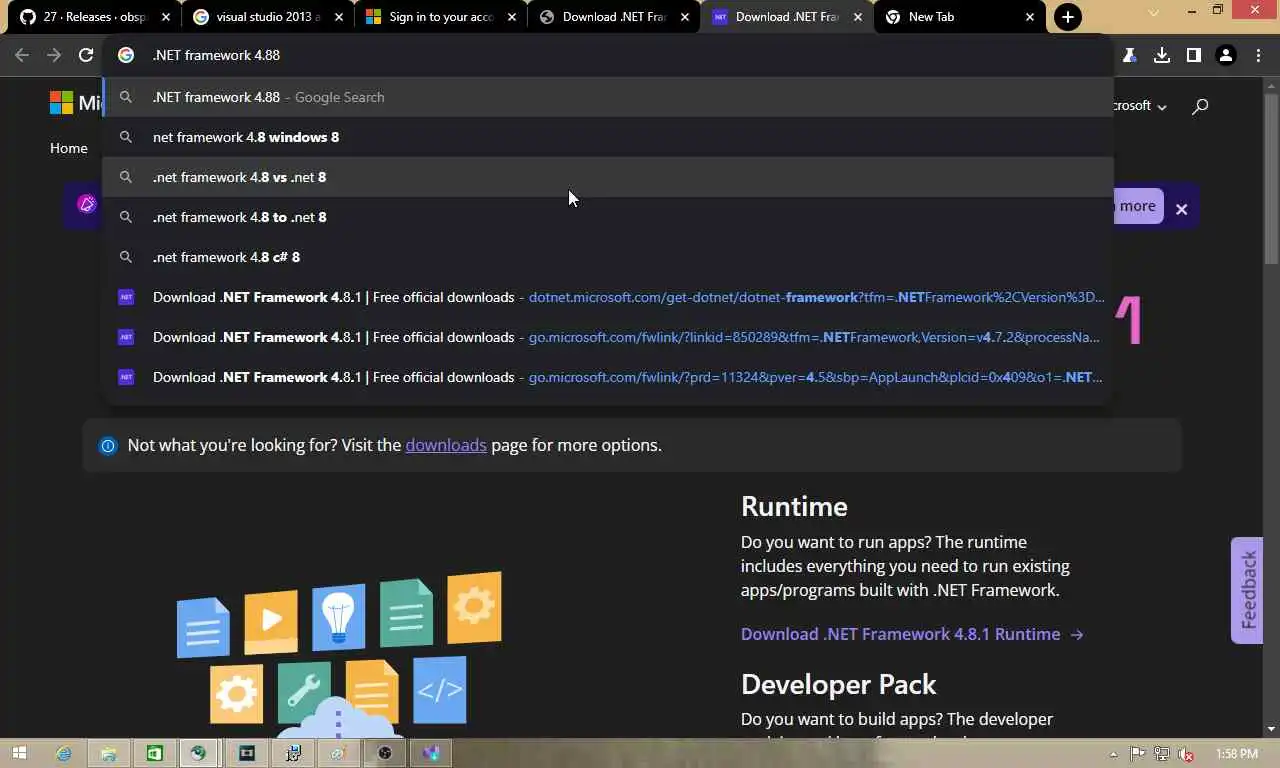
Task: Close the 'visual studio 2013' tab
Action: point(339,17)
